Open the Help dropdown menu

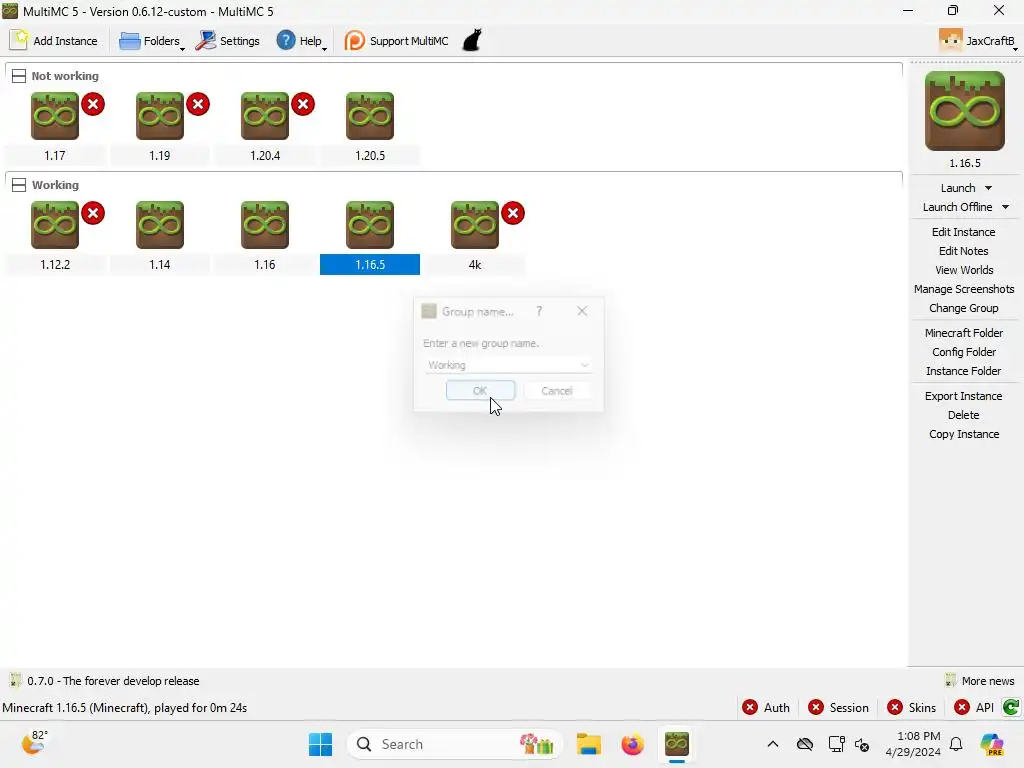coord(301,40)
